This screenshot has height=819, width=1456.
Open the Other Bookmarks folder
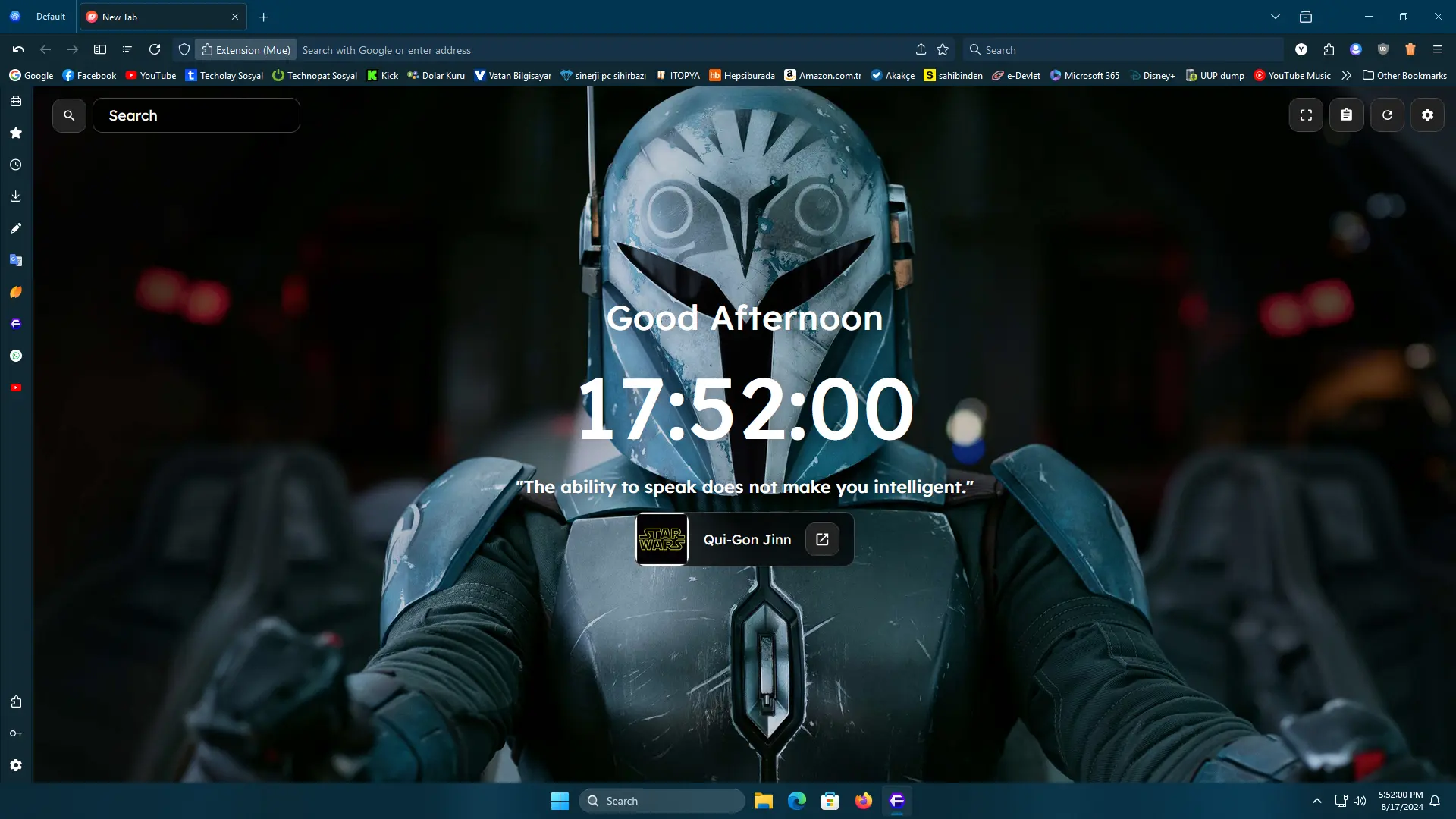click(1404, 75)
